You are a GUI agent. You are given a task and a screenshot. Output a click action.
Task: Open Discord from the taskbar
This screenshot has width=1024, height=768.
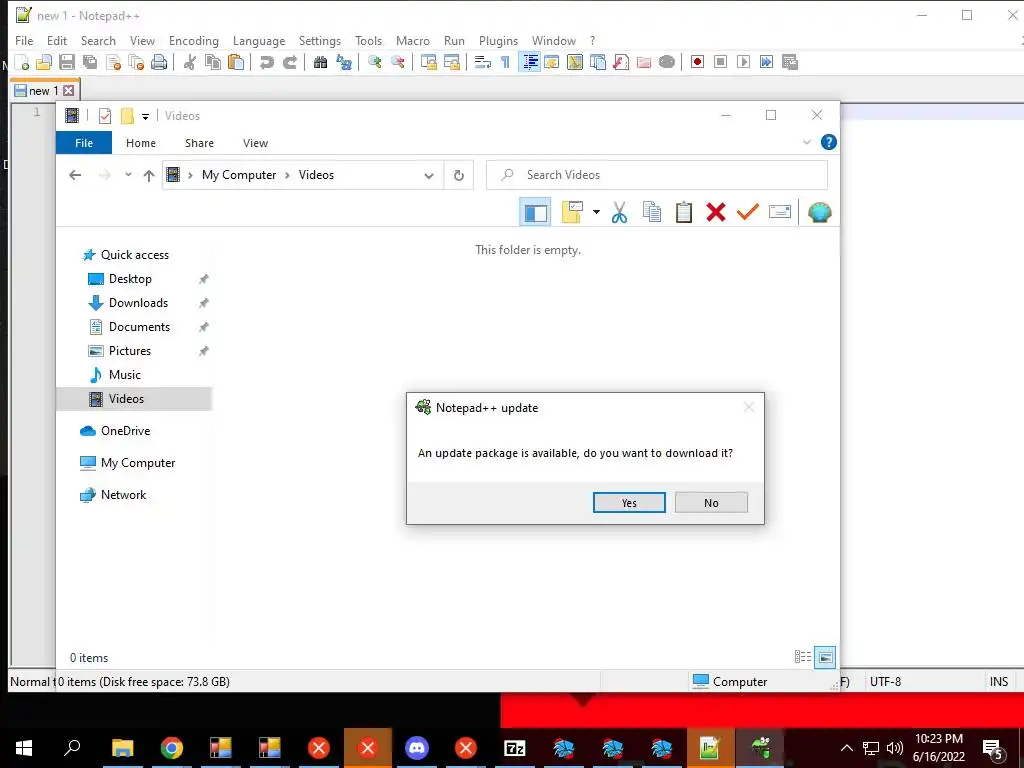[417, 748]
